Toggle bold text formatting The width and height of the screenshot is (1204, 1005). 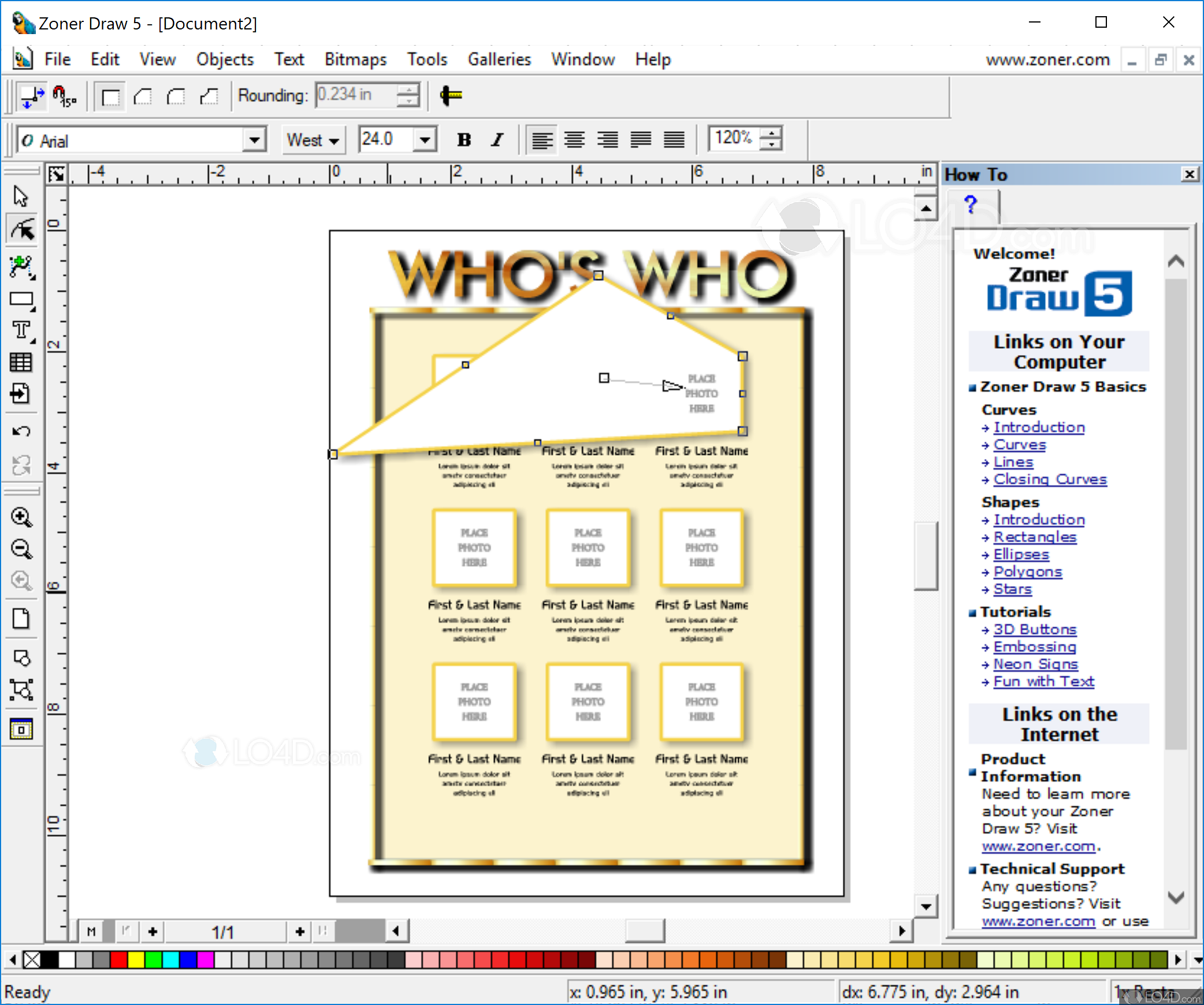463,139
